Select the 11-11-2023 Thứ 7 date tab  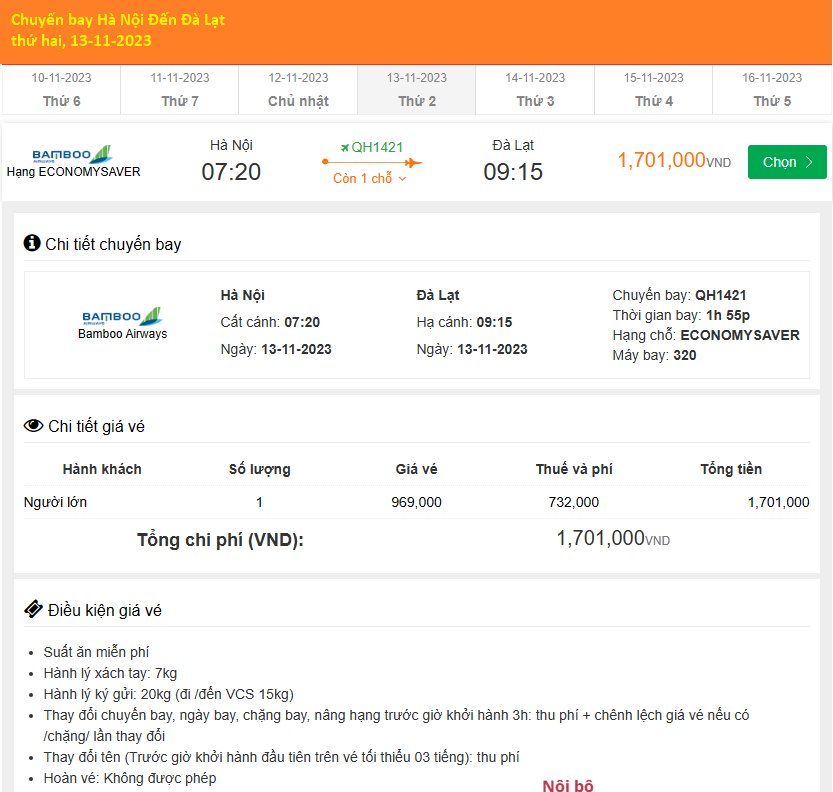click(180, 90)
